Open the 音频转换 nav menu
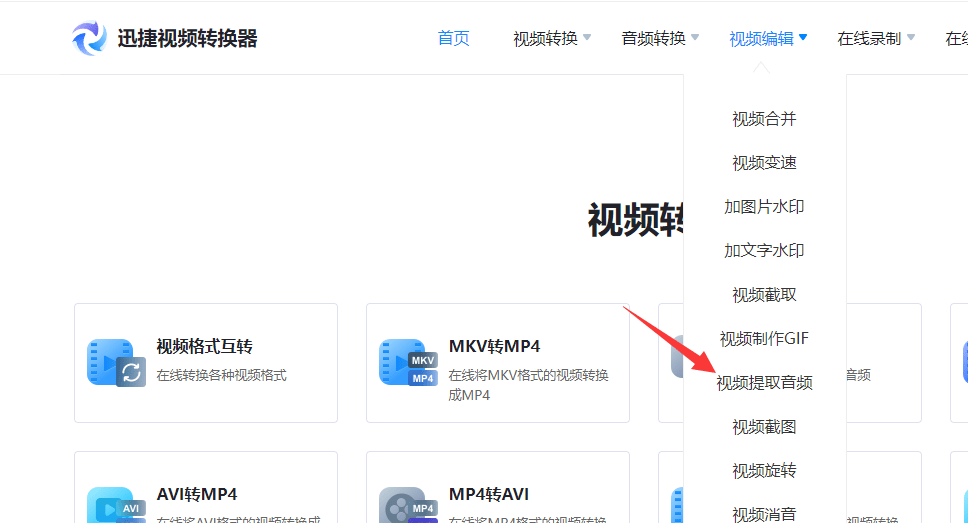968x523 pixels. click(x=654, y=38)
